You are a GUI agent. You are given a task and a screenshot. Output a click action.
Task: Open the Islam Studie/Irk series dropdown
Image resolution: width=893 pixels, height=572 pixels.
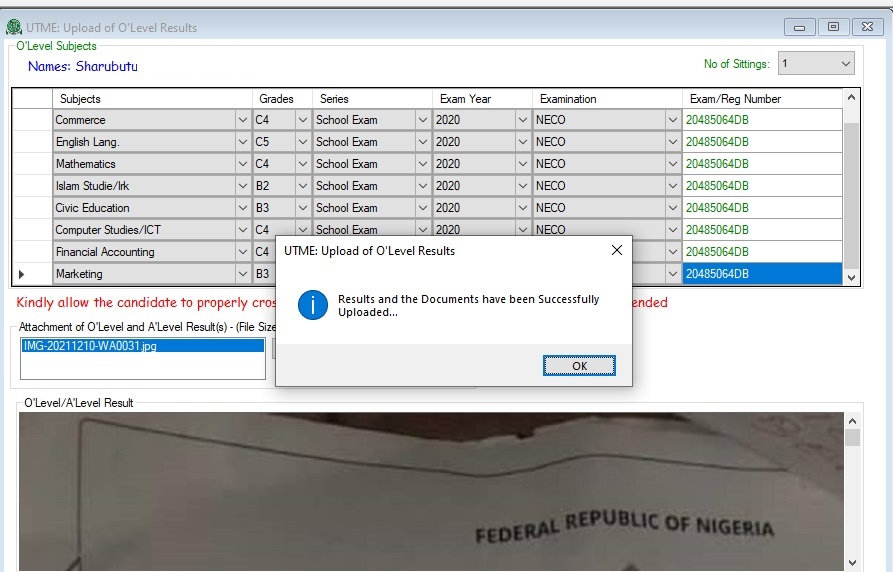423,186
